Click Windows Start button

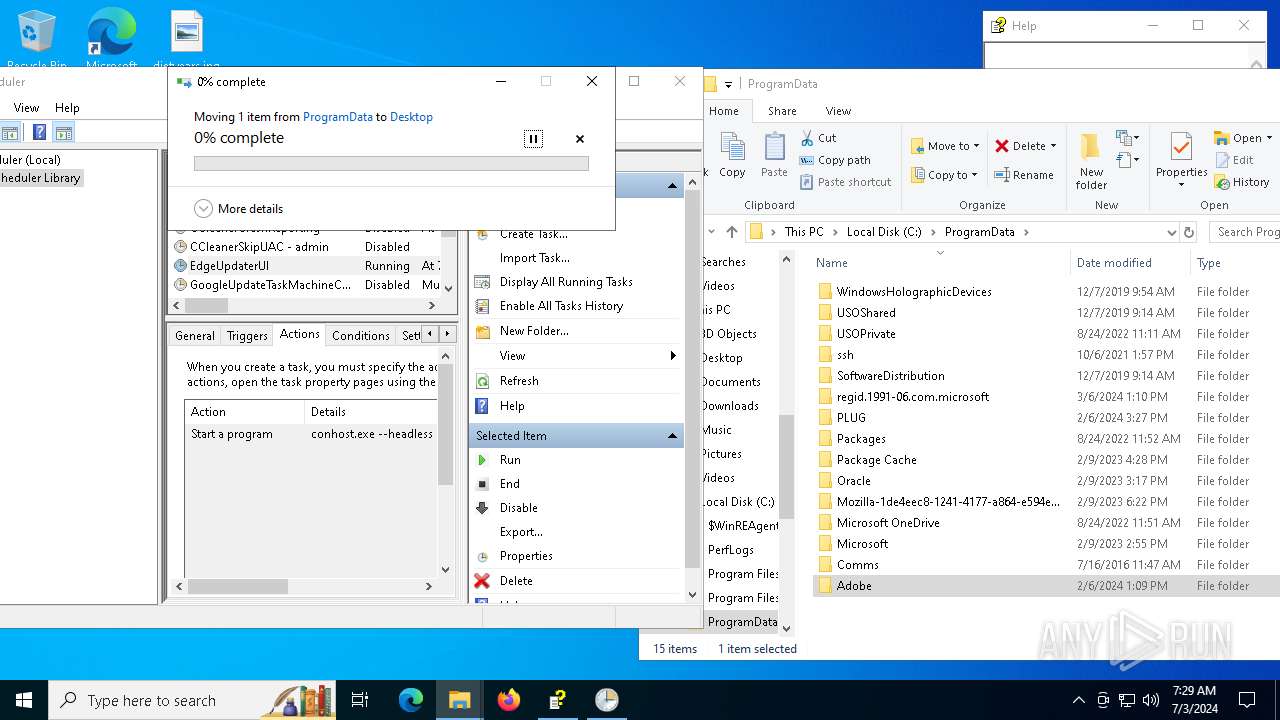pyautogui.click(x=24, y=700)
